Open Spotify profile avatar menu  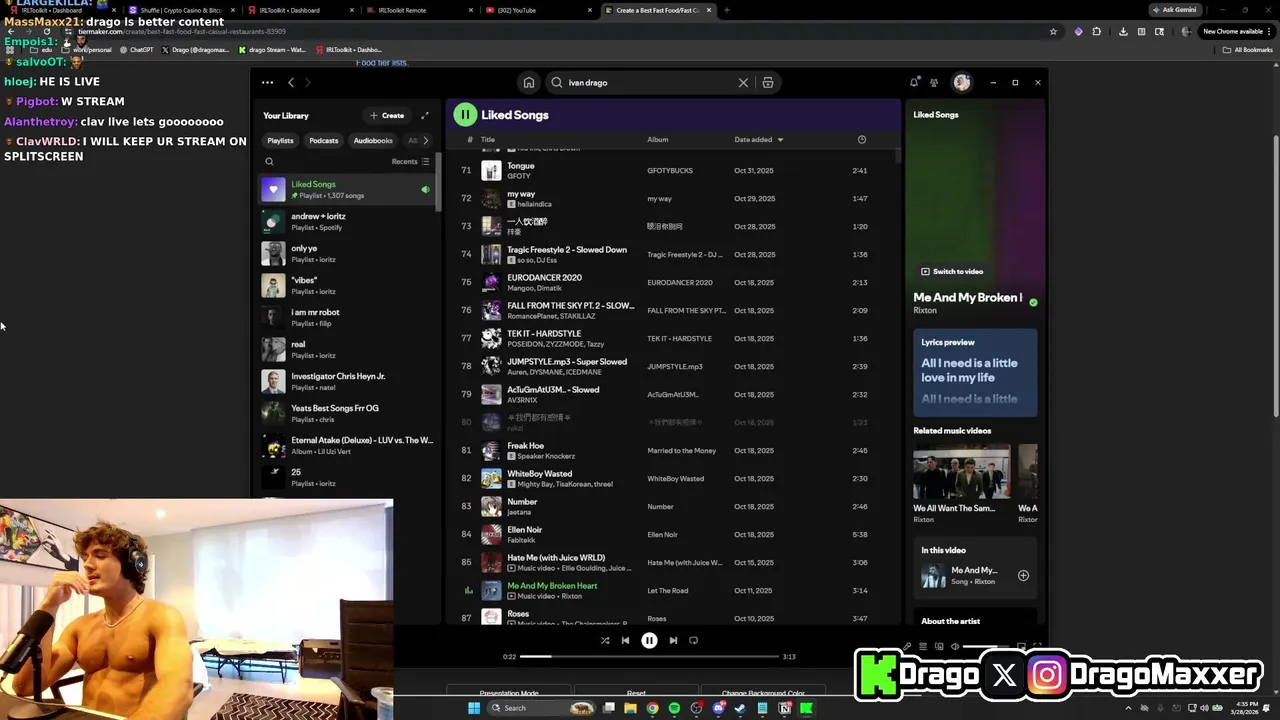[x=962, y=83]
